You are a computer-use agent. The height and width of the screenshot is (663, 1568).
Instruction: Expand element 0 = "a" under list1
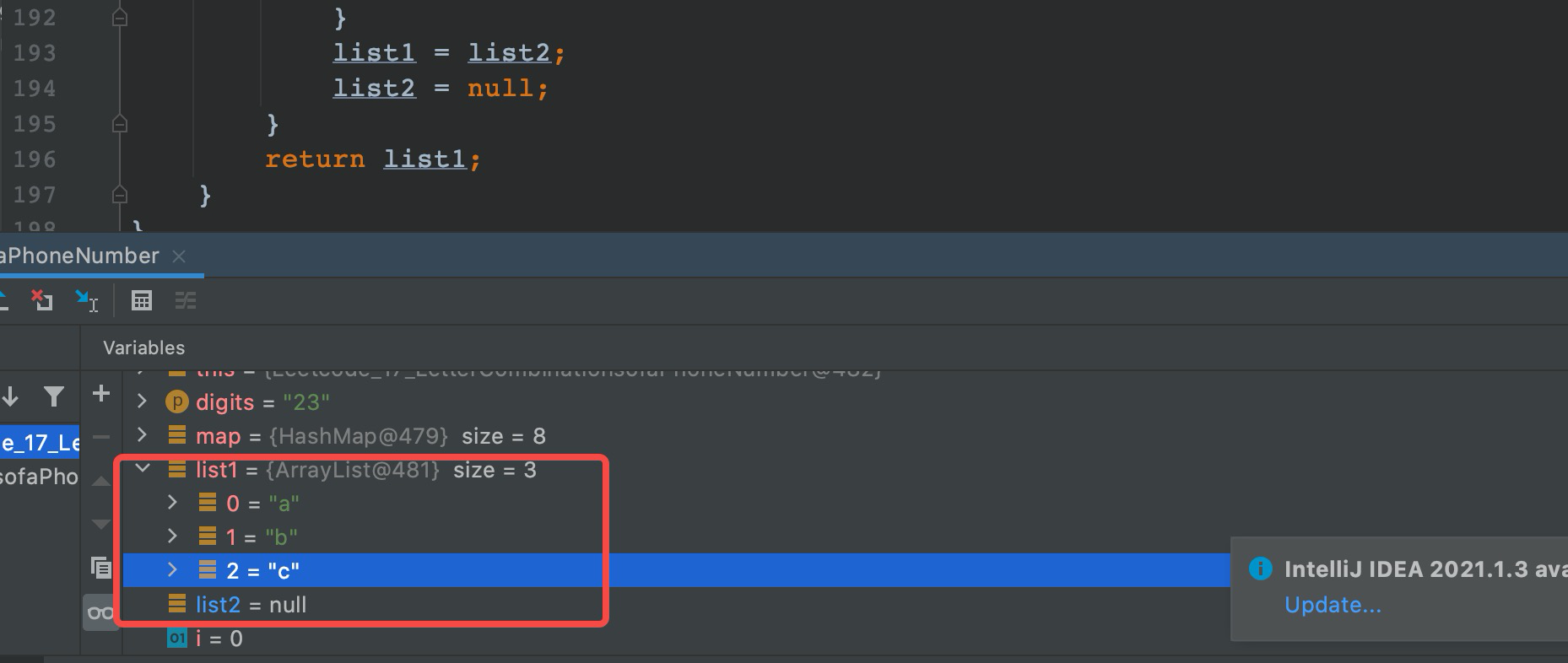[172, 503]
